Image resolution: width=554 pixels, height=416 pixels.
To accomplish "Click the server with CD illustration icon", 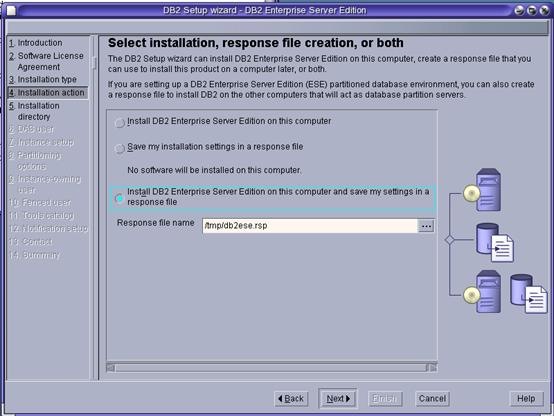I will pos(483,190).
